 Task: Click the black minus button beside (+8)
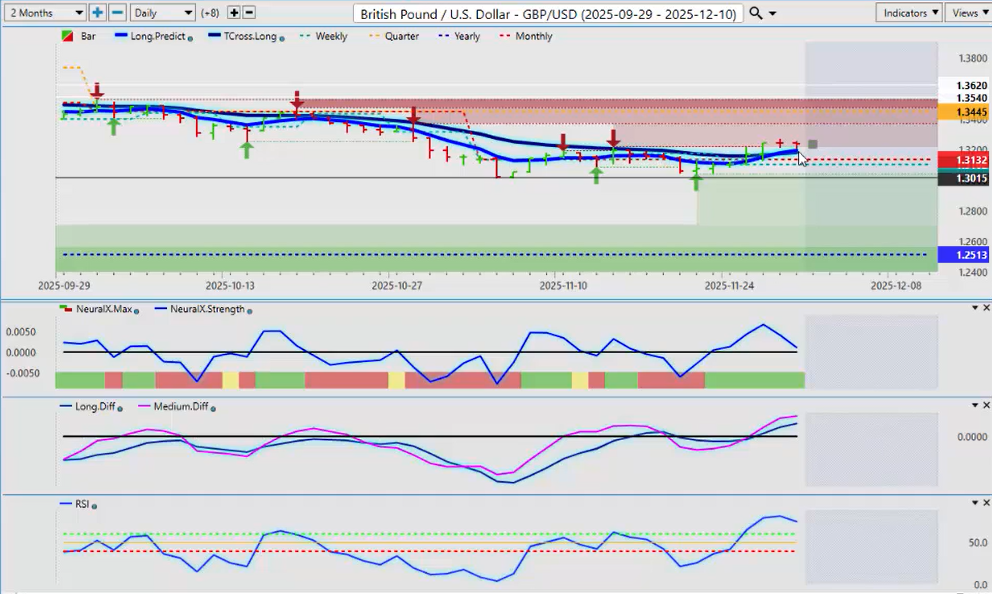(249, 13)
